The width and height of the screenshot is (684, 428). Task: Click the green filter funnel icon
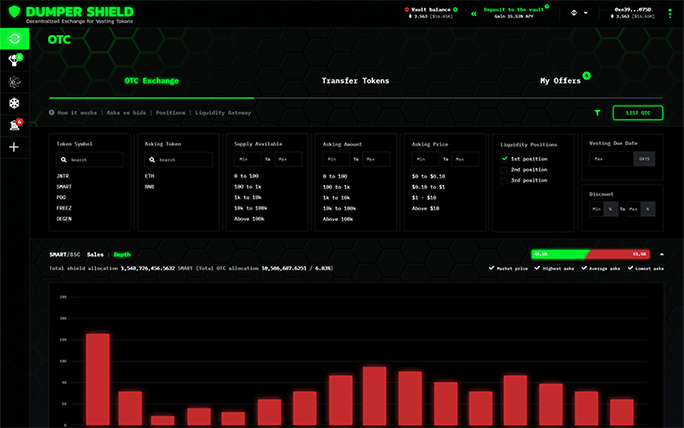[597, 113]
